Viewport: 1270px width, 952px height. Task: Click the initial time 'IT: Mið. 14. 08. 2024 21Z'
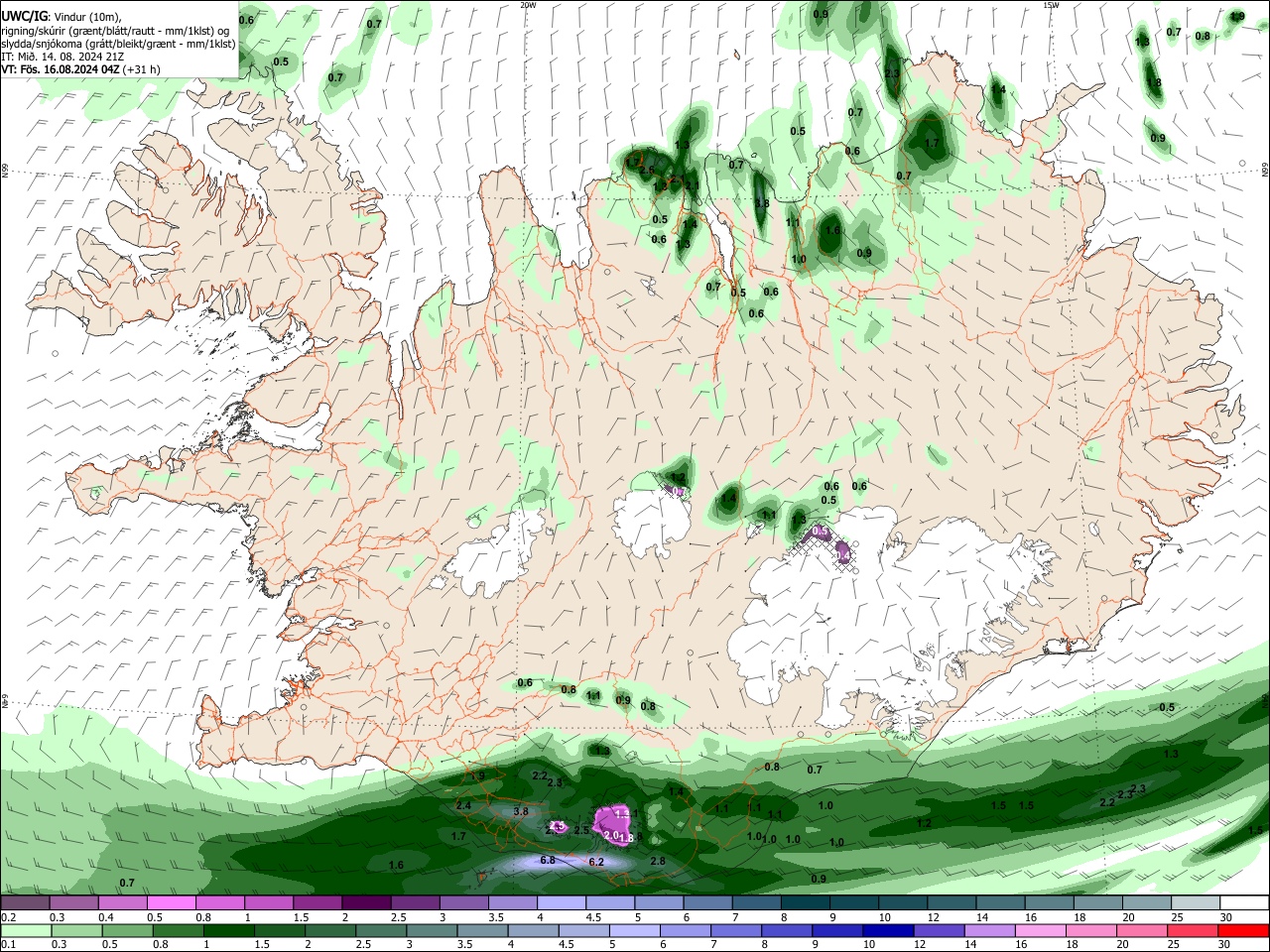click(x=63, y=57)
